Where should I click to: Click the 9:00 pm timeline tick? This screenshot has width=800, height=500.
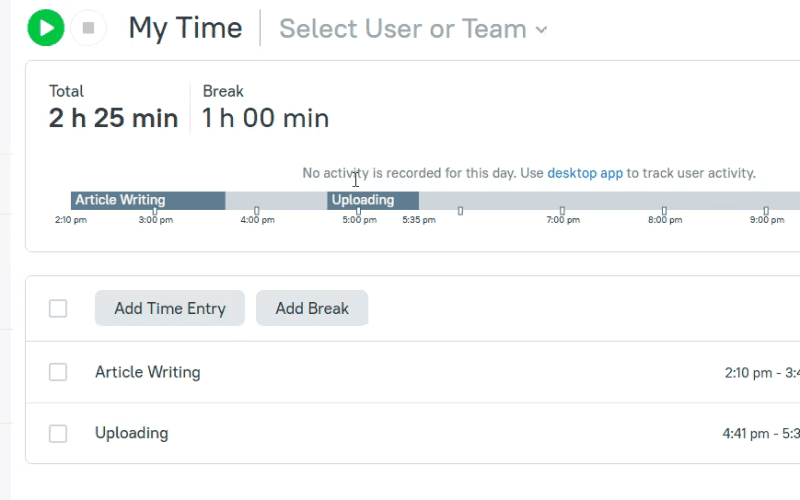click(766, 211)
